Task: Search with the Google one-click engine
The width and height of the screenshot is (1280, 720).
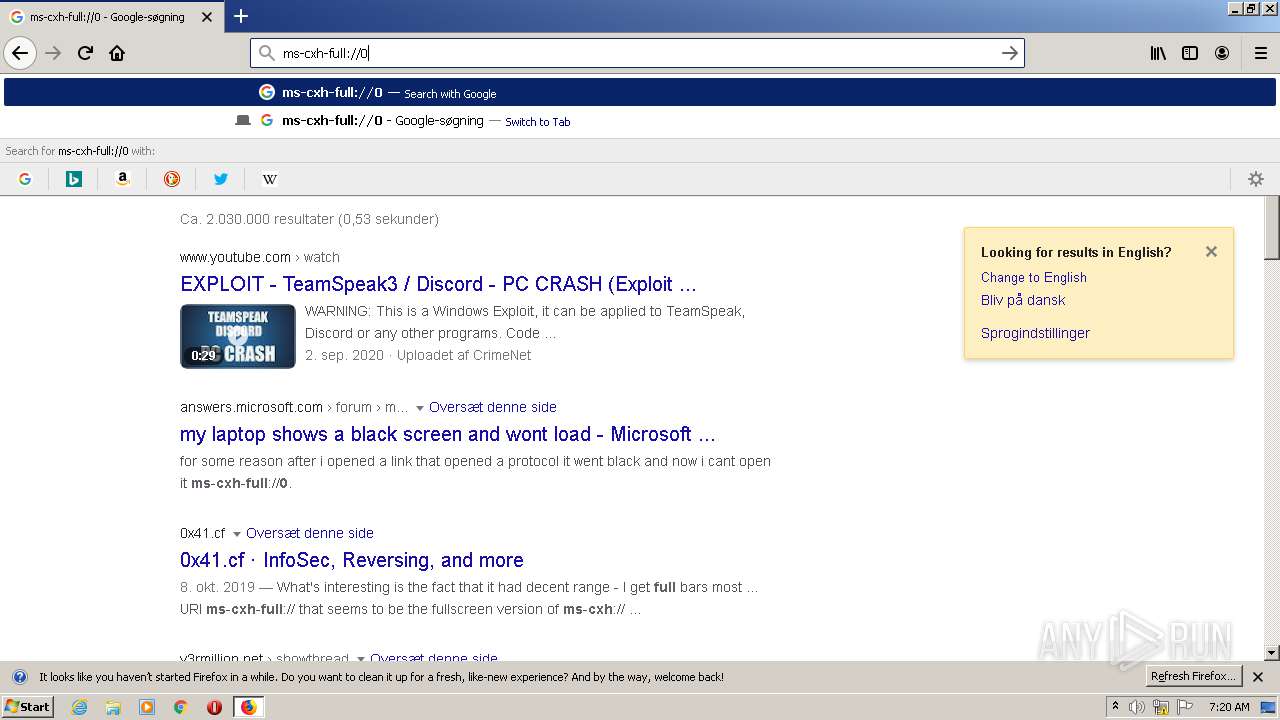Action: [25, 179]
